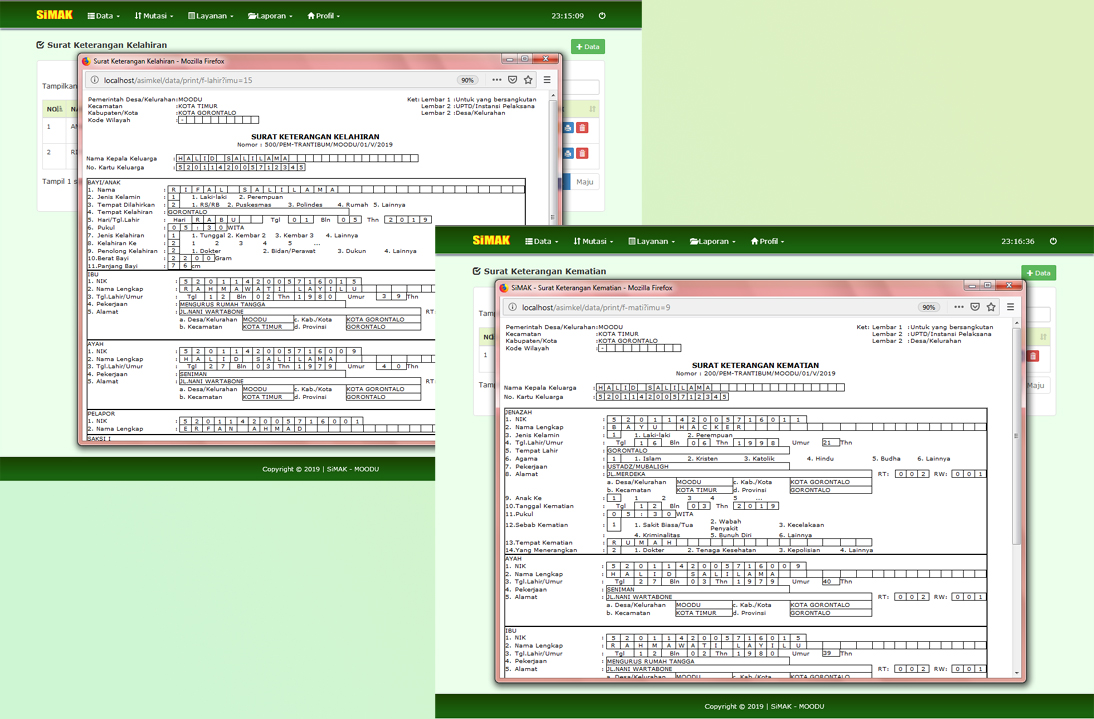
Task: Reset the 90% zoom in Kematian popup
Action: 929,307
